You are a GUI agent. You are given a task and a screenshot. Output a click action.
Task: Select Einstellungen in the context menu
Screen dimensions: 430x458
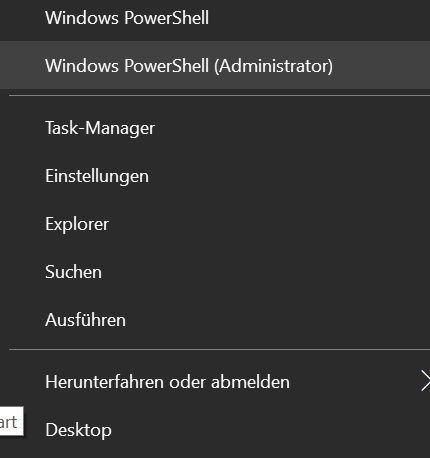click(x=215, y=176)
